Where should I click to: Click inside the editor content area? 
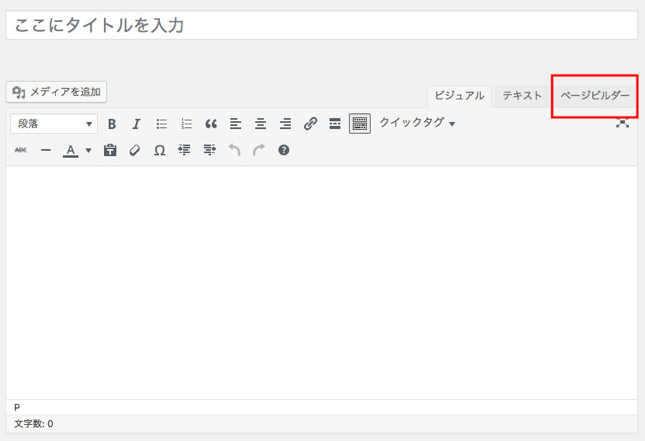tap(322, 283)
